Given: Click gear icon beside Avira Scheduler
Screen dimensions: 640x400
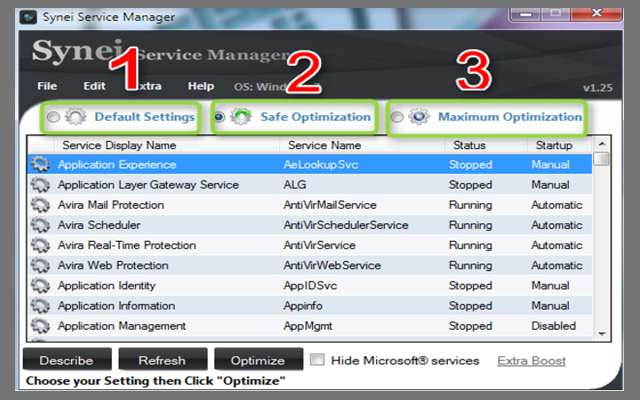Looking at the screenshot, I should [x=40, y=225].
